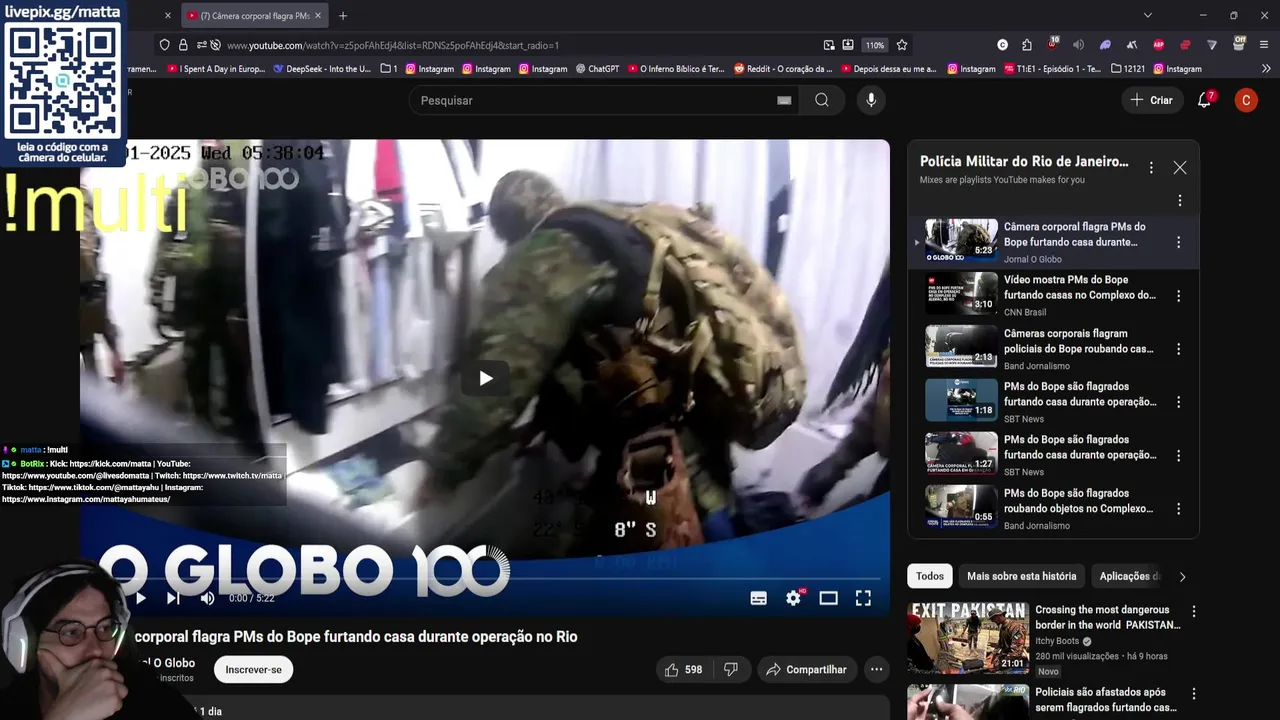
Task: Open playlist title 'PMs do Bope são flagrados roubando objetos'
Action: [x=1080, y=501]
